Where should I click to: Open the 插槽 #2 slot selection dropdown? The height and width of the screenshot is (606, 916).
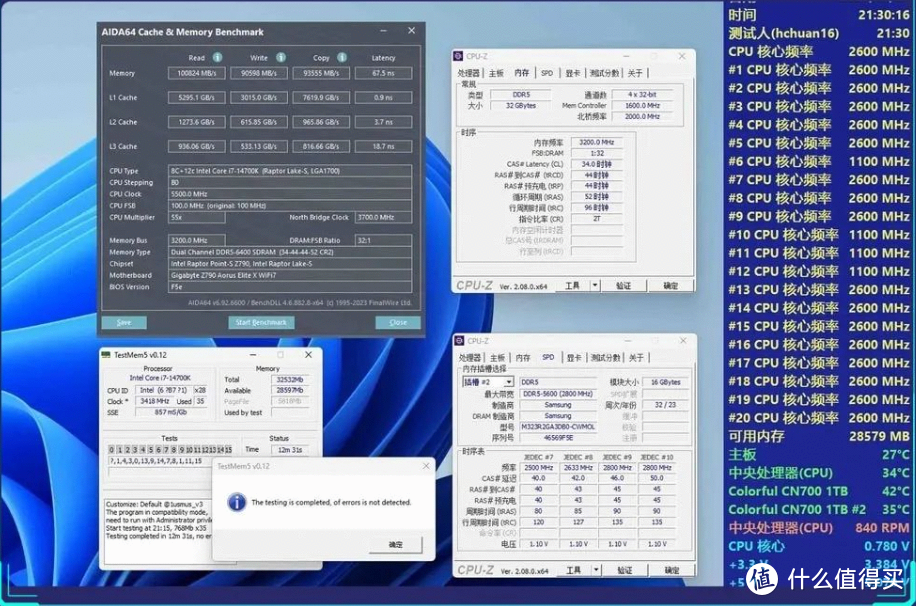point(508,382)
